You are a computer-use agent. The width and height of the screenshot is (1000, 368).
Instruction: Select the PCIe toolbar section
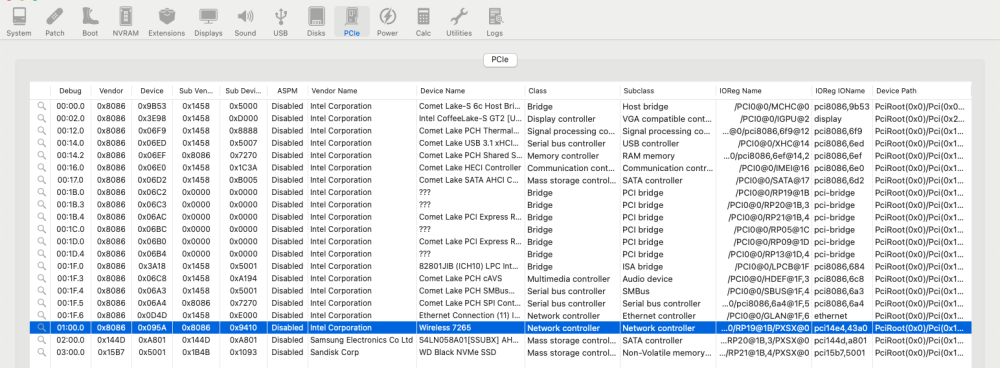[x=351, y=22]
